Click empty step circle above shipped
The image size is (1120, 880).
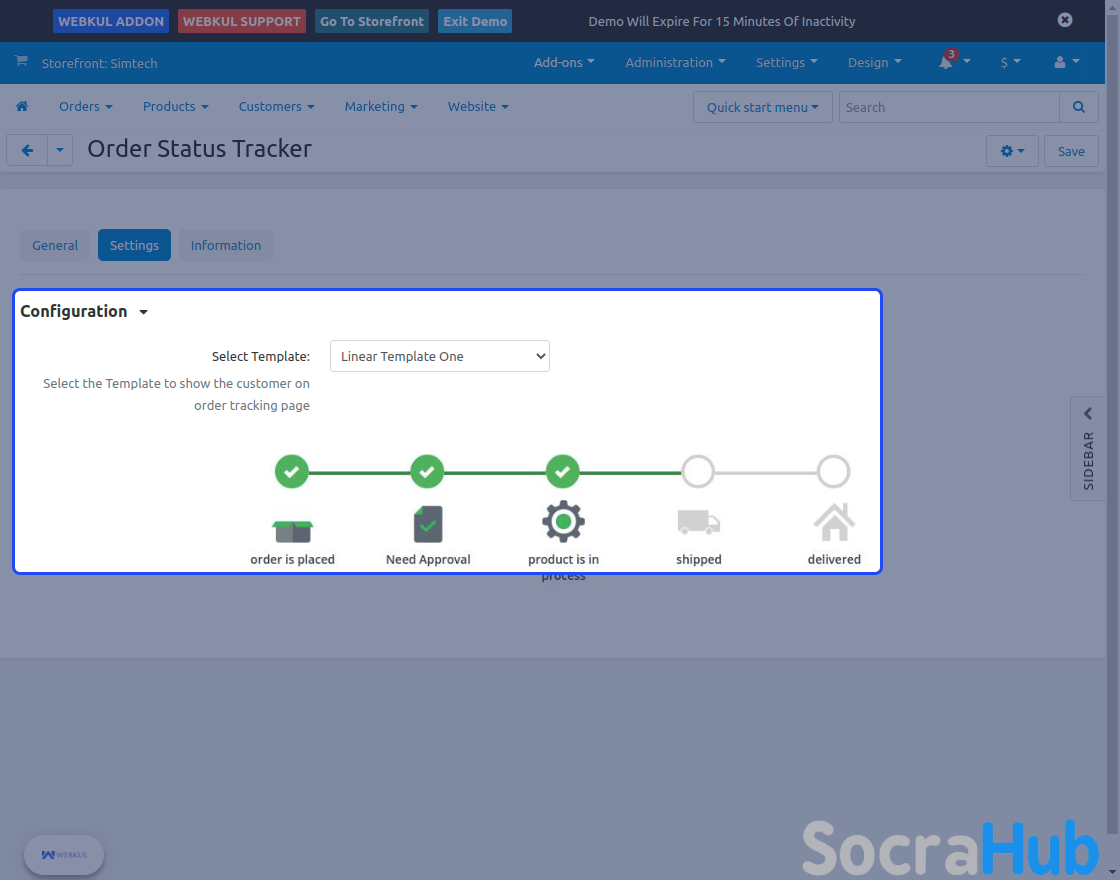[x=698, y=471]
